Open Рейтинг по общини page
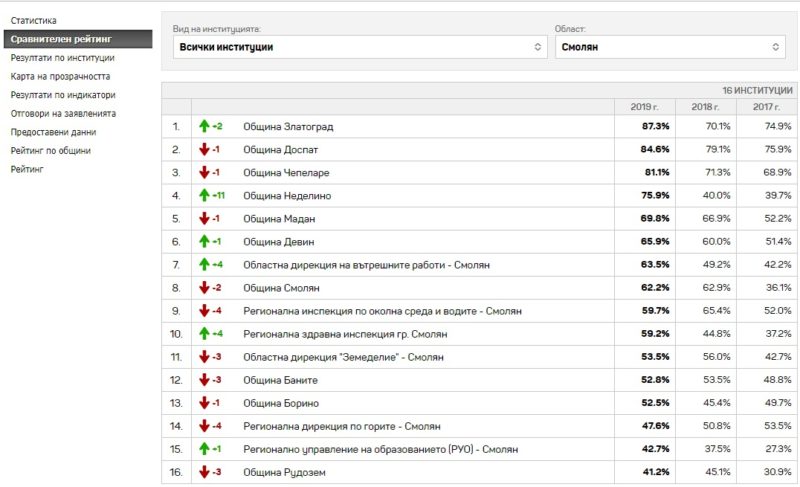 [51, 150]
